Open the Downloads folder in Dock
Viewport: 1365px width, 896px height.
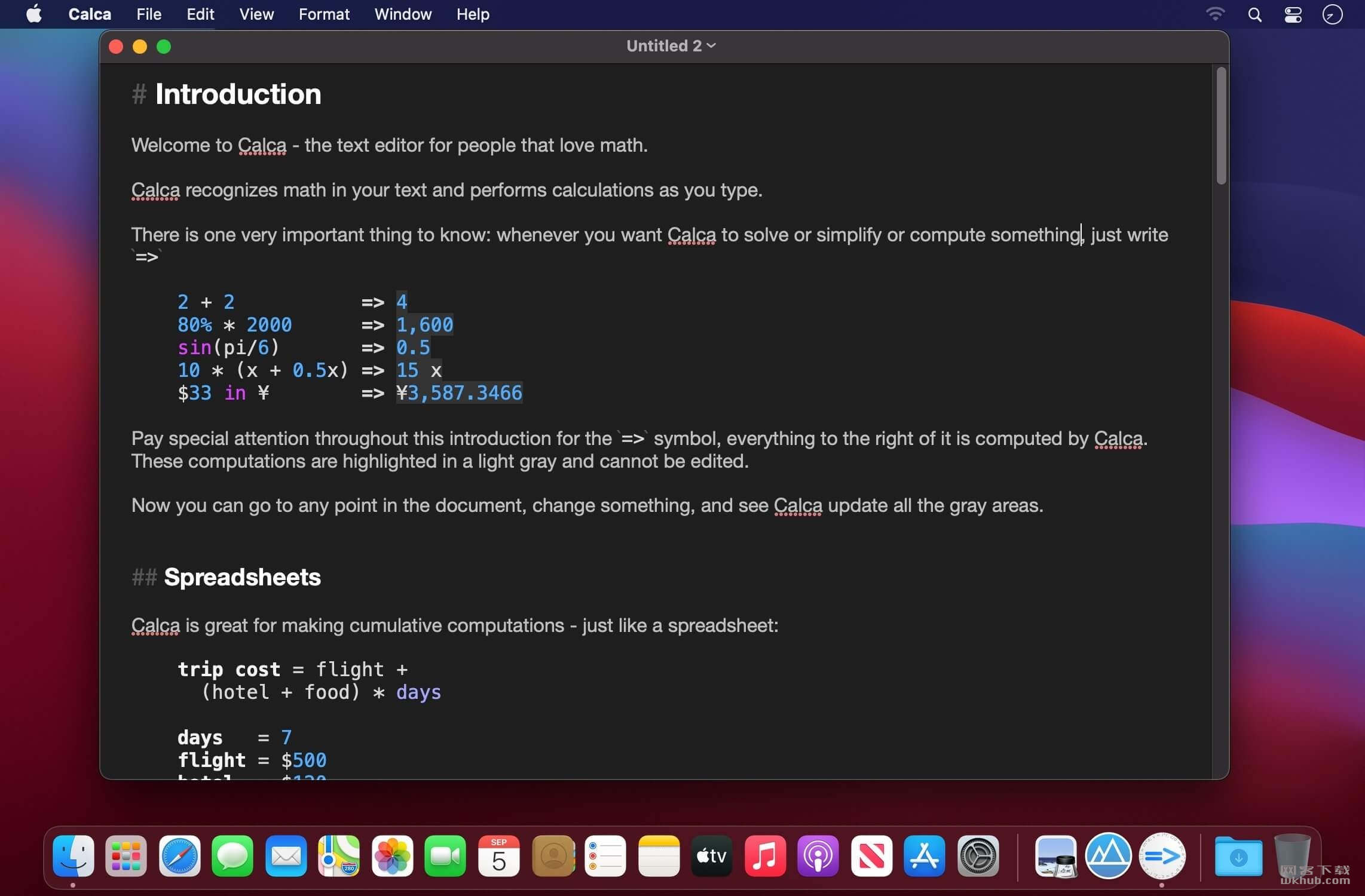tap(1238, 856)
